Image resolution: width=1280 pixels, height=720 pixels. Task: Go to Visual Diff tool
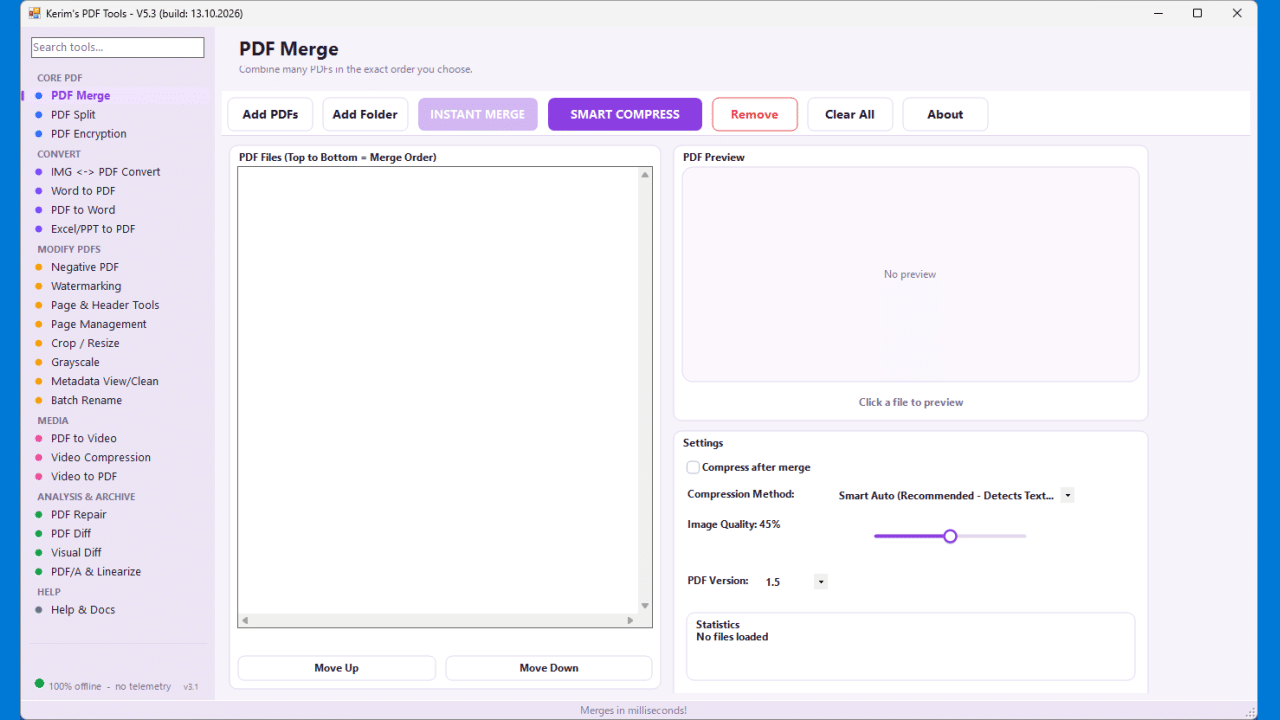coord(76,553)
